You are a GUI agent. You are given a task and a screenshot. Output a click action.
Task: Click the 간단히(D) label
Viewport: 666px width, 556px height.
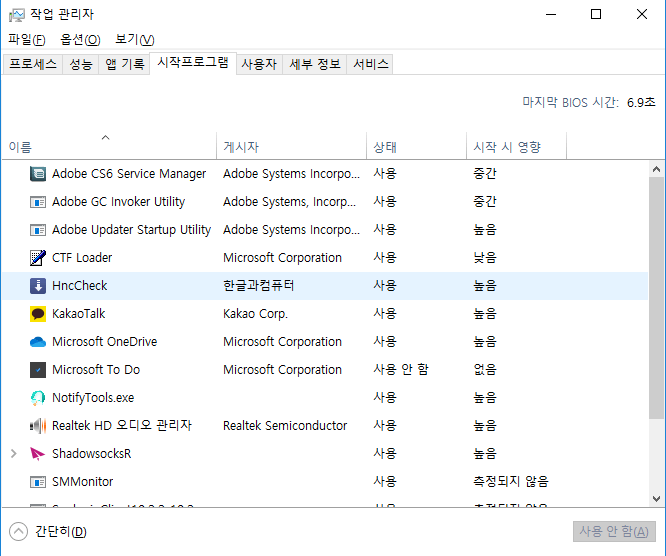(61, 531)
